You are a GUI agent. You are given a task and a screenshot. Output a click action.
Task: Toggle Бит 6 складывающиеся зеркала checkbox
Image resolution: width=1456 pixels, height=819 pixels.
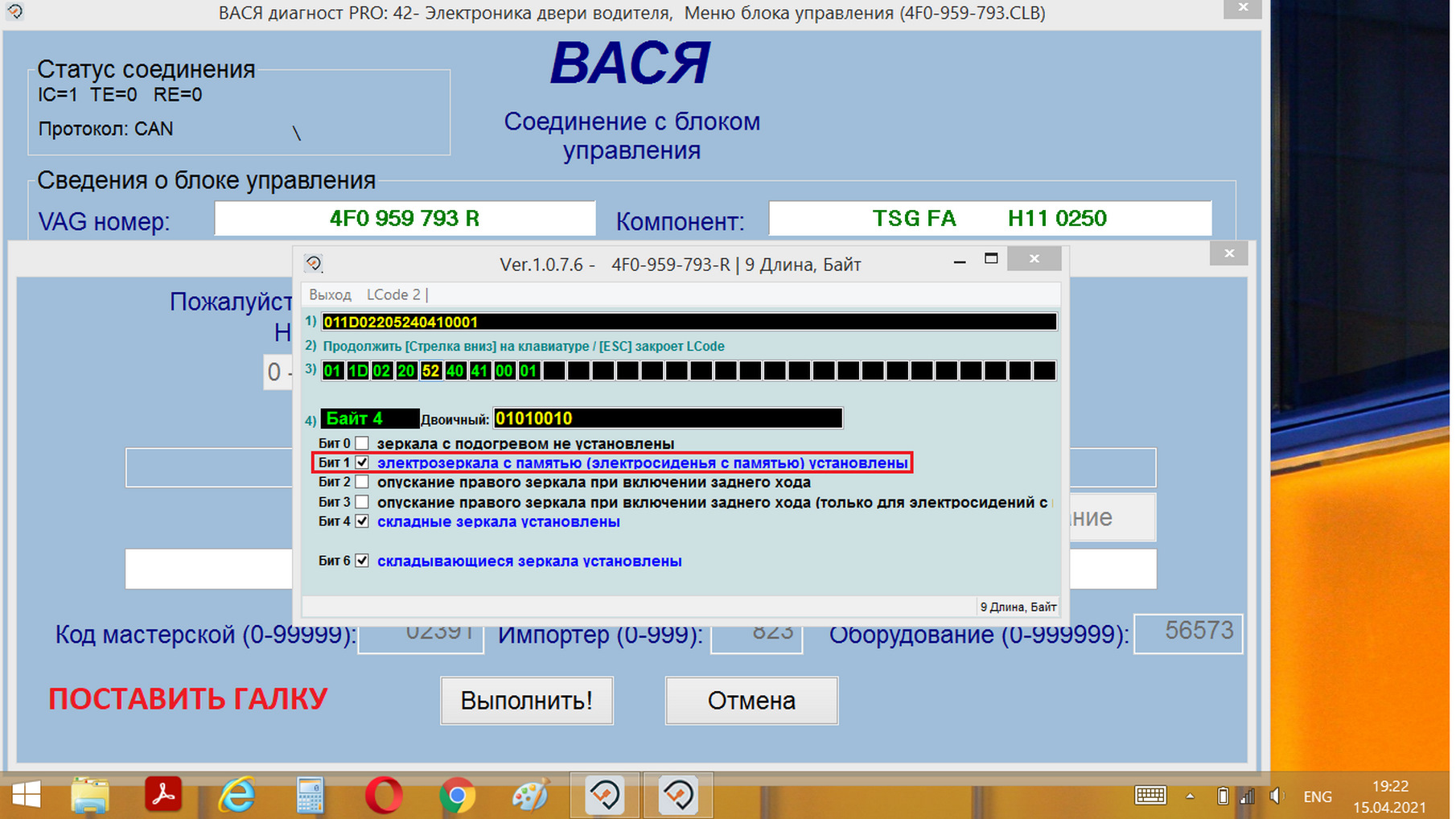point(362,561)
